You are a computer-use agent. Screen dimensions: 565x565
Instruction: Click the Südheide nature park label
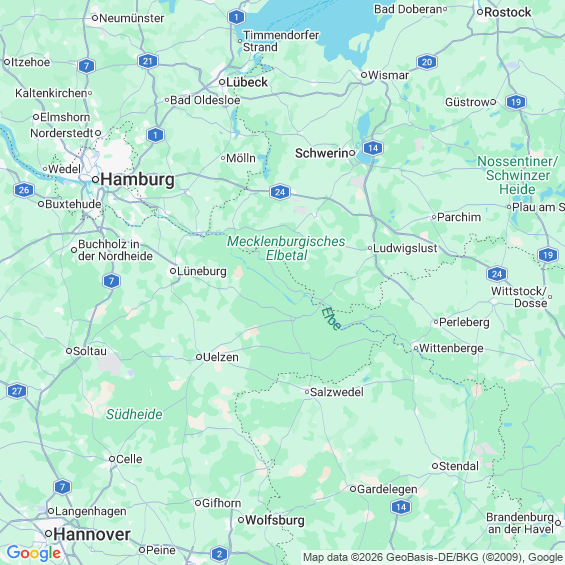pos(134,414)
